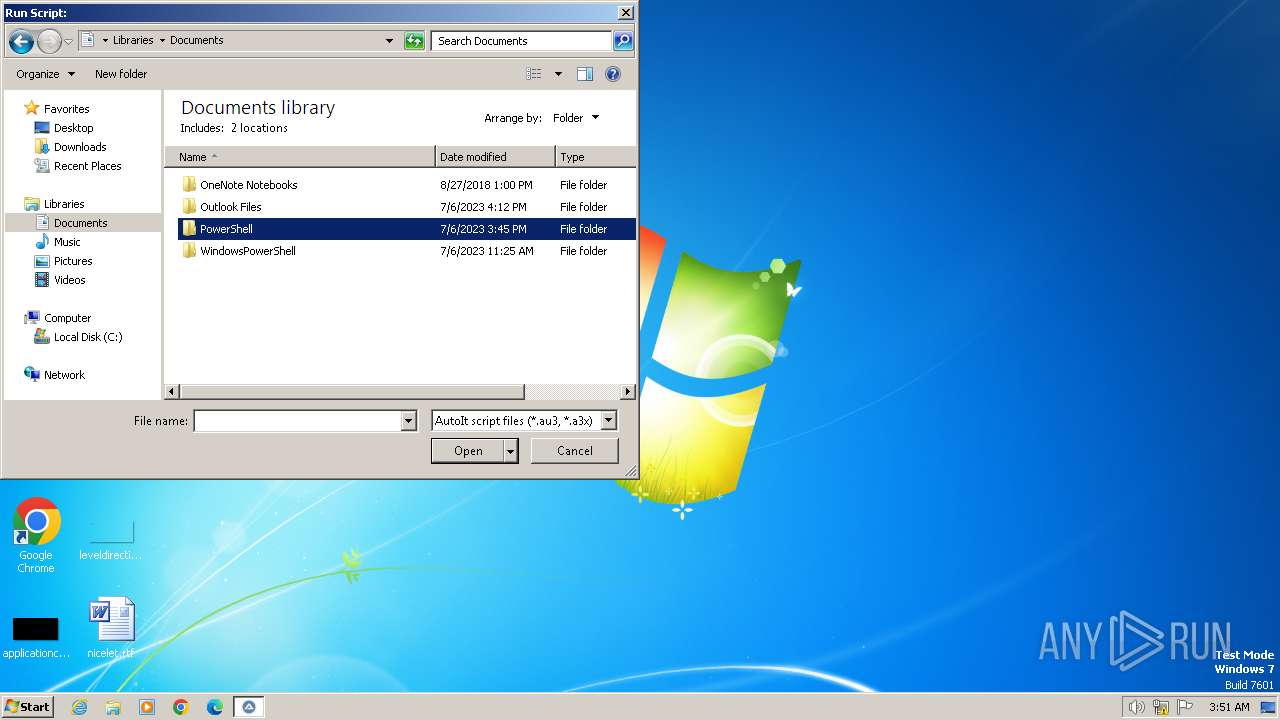Select the Google Chrome desktop icon
This screenshot has height=720, width=1280.
(x=36, y=536)
